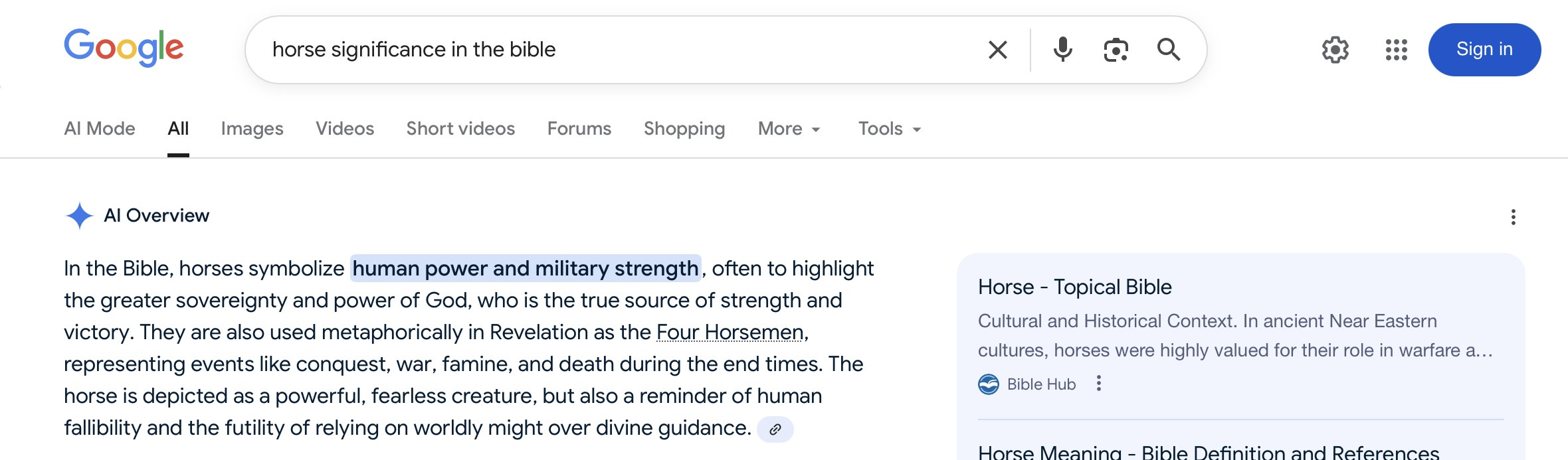Open Horse - Topical Bible result
The width and height of the screenshot is (1568, 460).
tap(1074, 287)
